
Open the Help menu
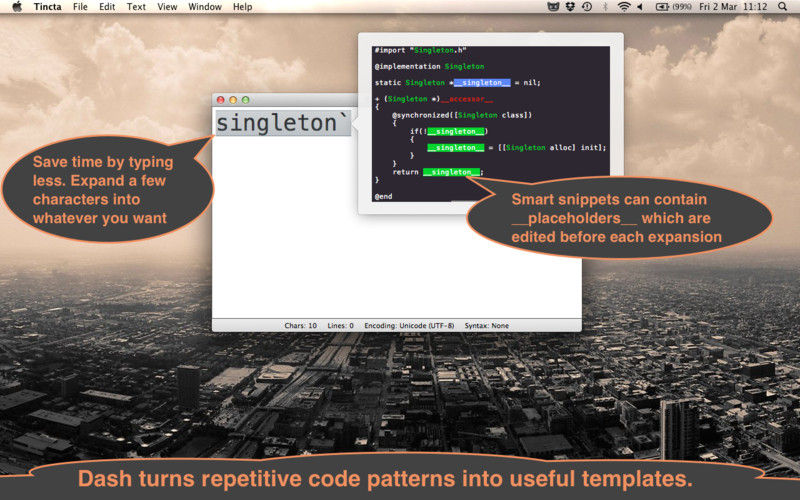(242, 7)
